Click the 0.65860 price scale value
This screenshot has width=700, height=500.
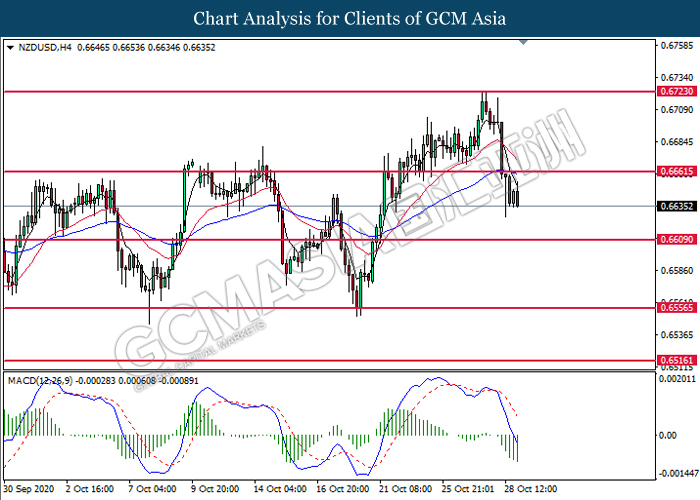pyautogui.click(x=677, y=271)
